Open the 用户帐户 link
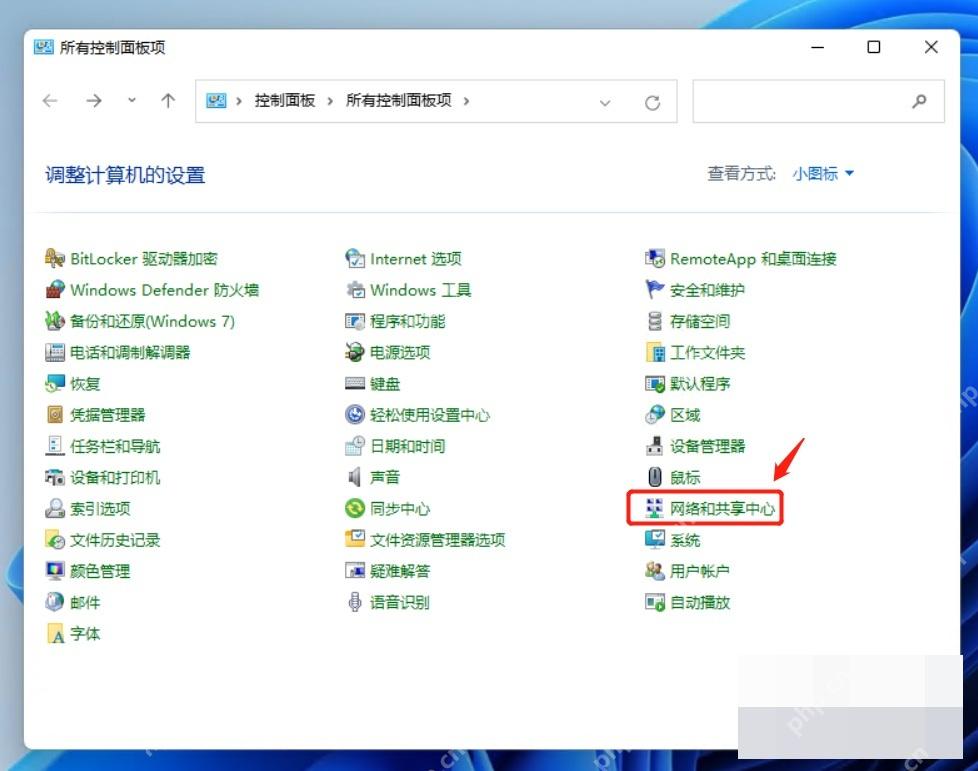The image size is (978, 771). 700,571
